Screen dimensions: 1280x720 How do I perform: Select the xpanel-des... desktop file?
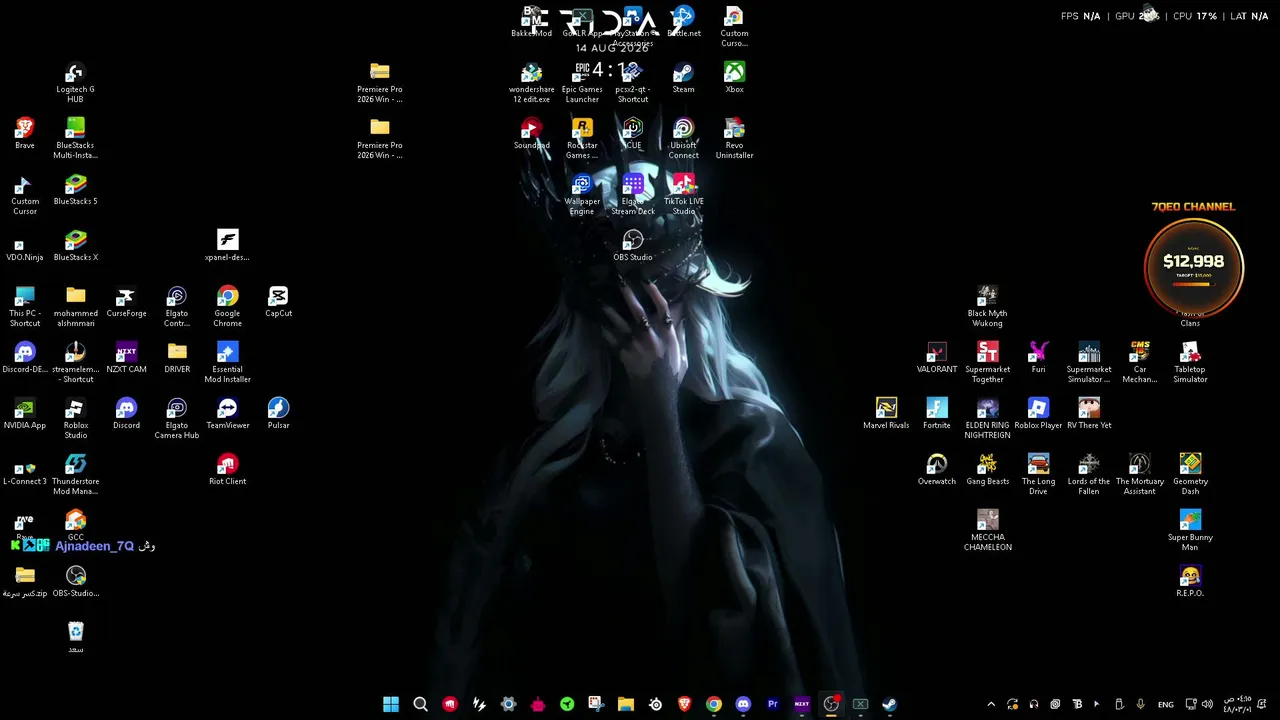coord(228,246)
